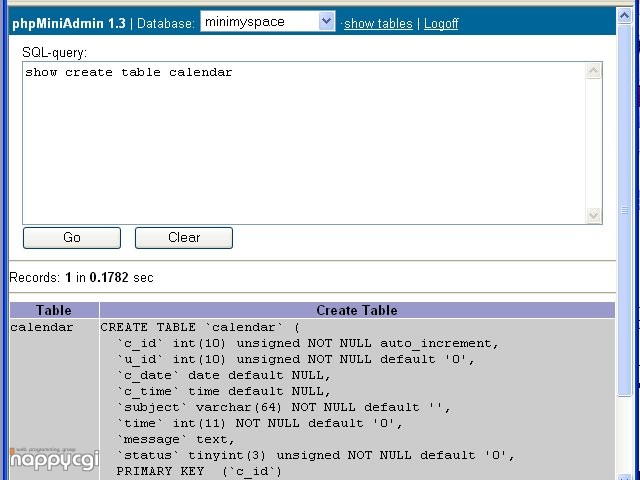Click the phpMiniAdmin 1.3 title text
640x480 pixels.
[69, 23]
